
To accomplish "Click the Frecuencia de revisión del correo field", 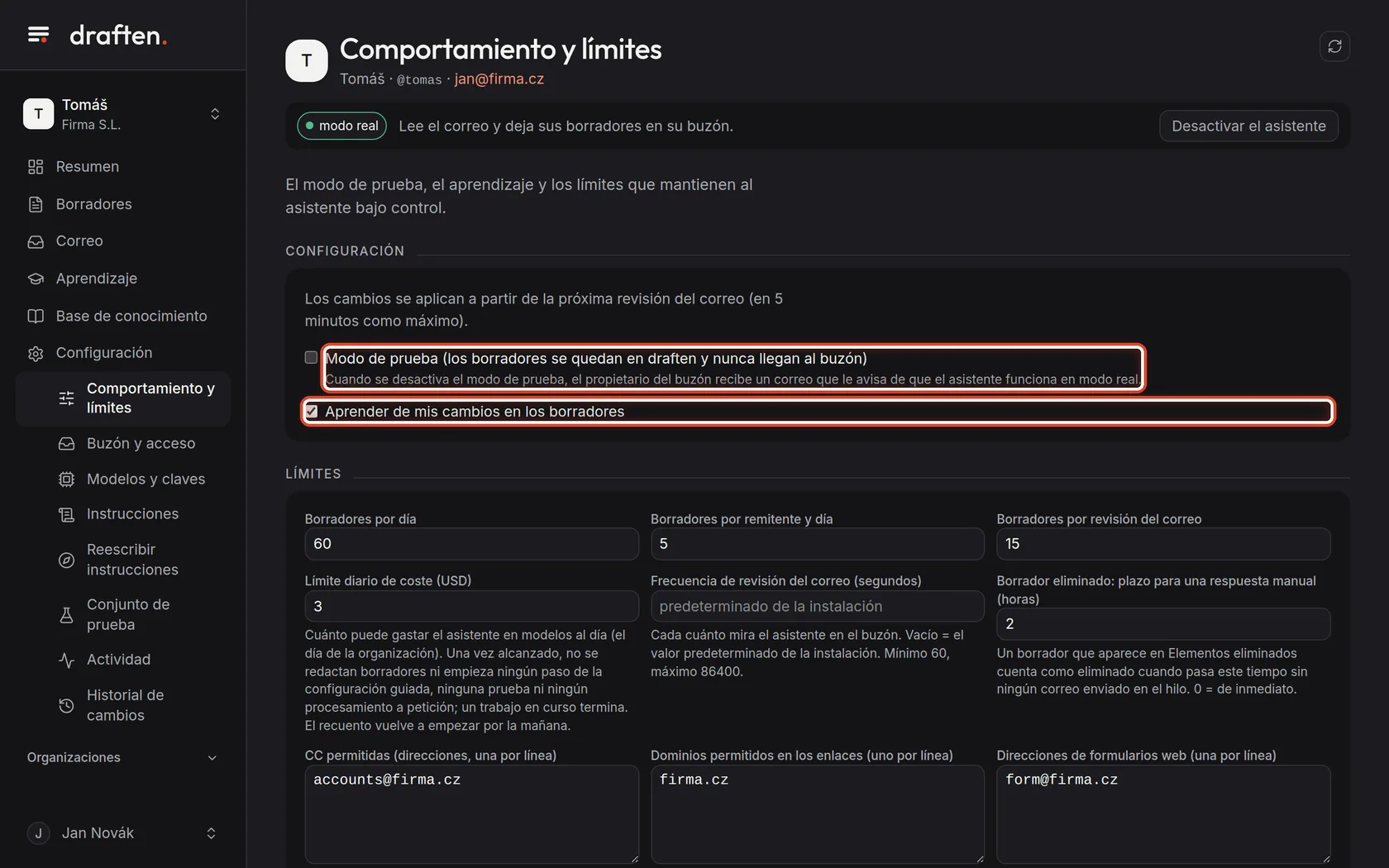I will [x=817, y=606].
